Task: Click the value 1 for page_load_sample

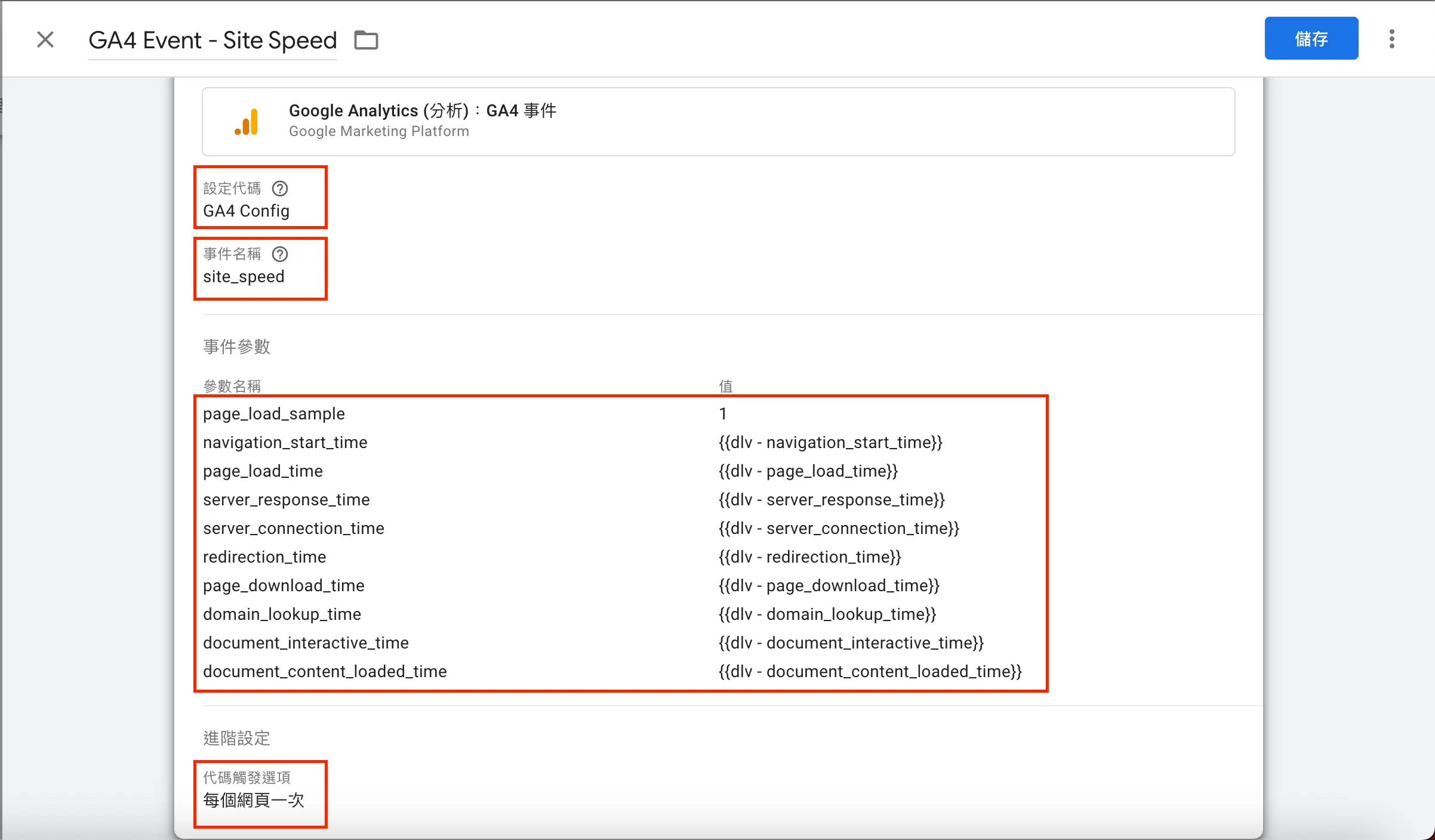Action: 722,413
